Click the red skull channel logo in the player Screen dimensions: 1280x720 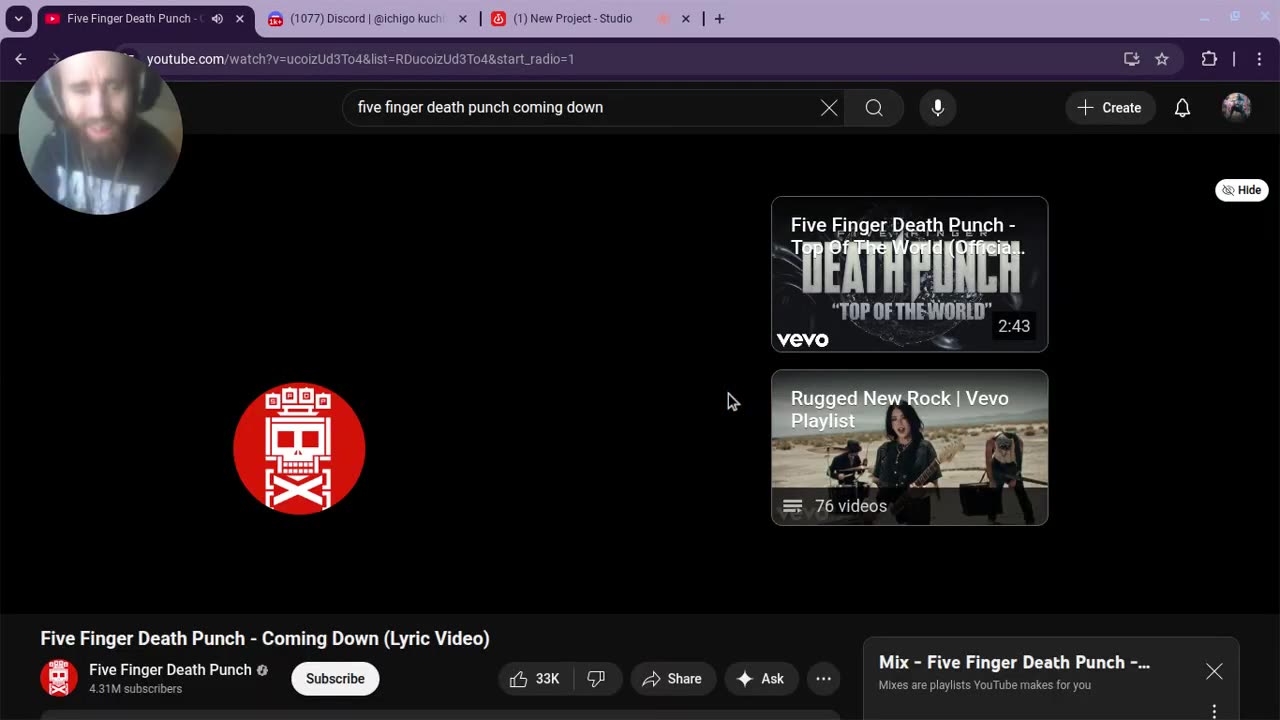299,449
